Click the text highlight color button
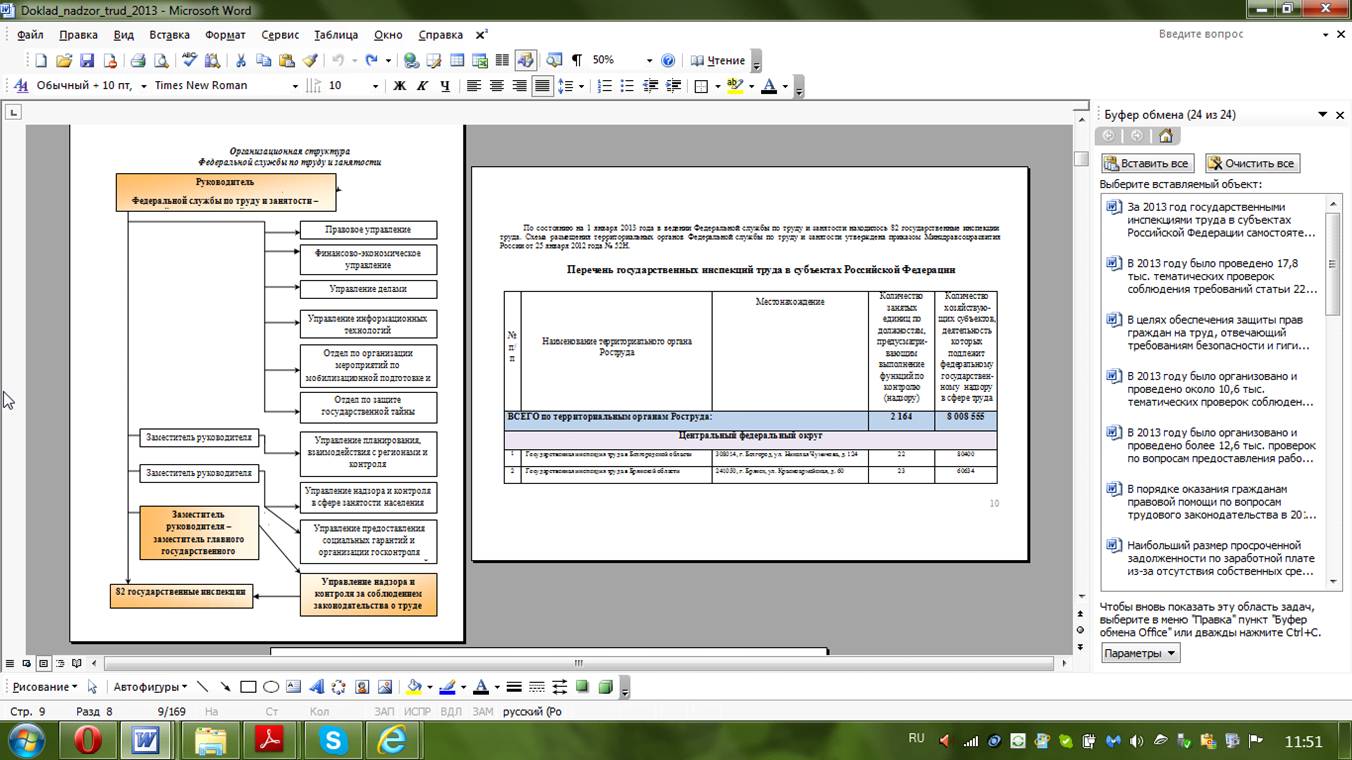The image size is (1352, 760). tap(735, 86)
